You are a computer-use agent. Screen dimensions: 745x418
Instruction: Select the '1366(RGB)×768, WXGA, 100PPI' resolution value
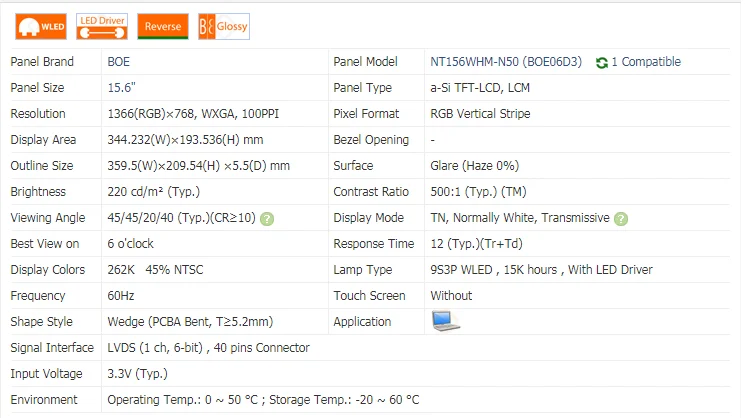pos(193,114)
